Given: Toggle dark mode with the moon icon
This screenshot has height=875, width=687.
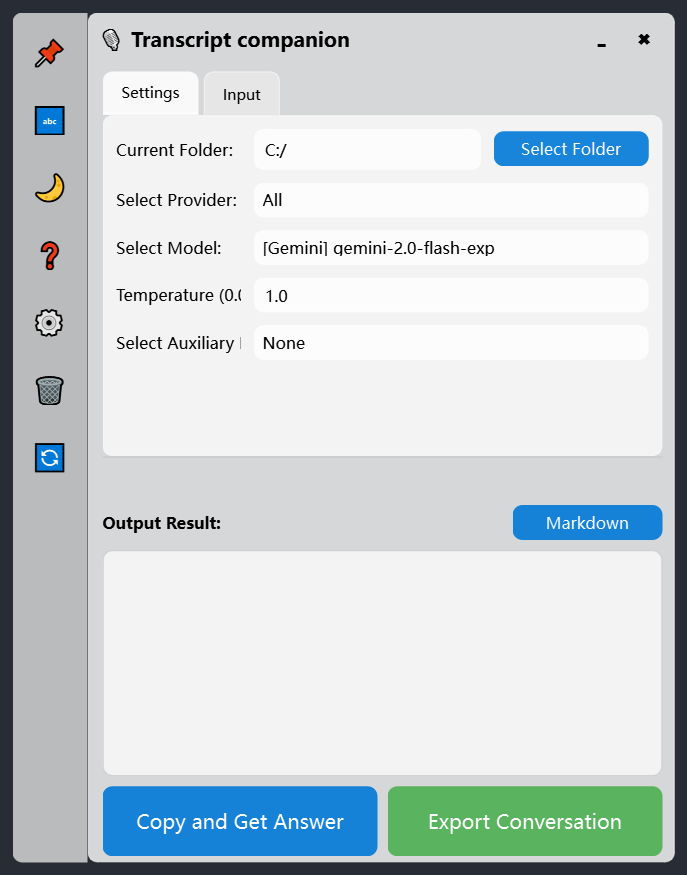Looking at the screenshot, I should tap(49, 187).
